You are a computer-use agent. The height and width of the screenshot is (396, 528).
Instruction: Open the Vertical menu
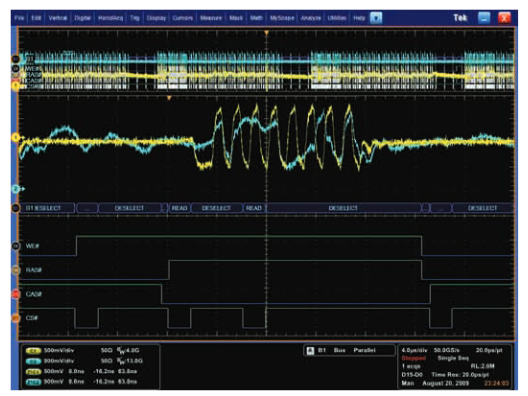tap(58, 18)
